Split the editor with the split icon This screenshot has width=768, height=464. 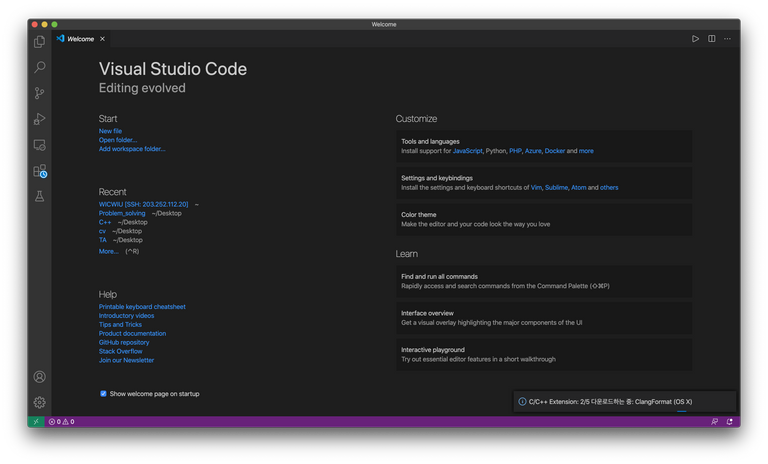click(x=712, y=39)
